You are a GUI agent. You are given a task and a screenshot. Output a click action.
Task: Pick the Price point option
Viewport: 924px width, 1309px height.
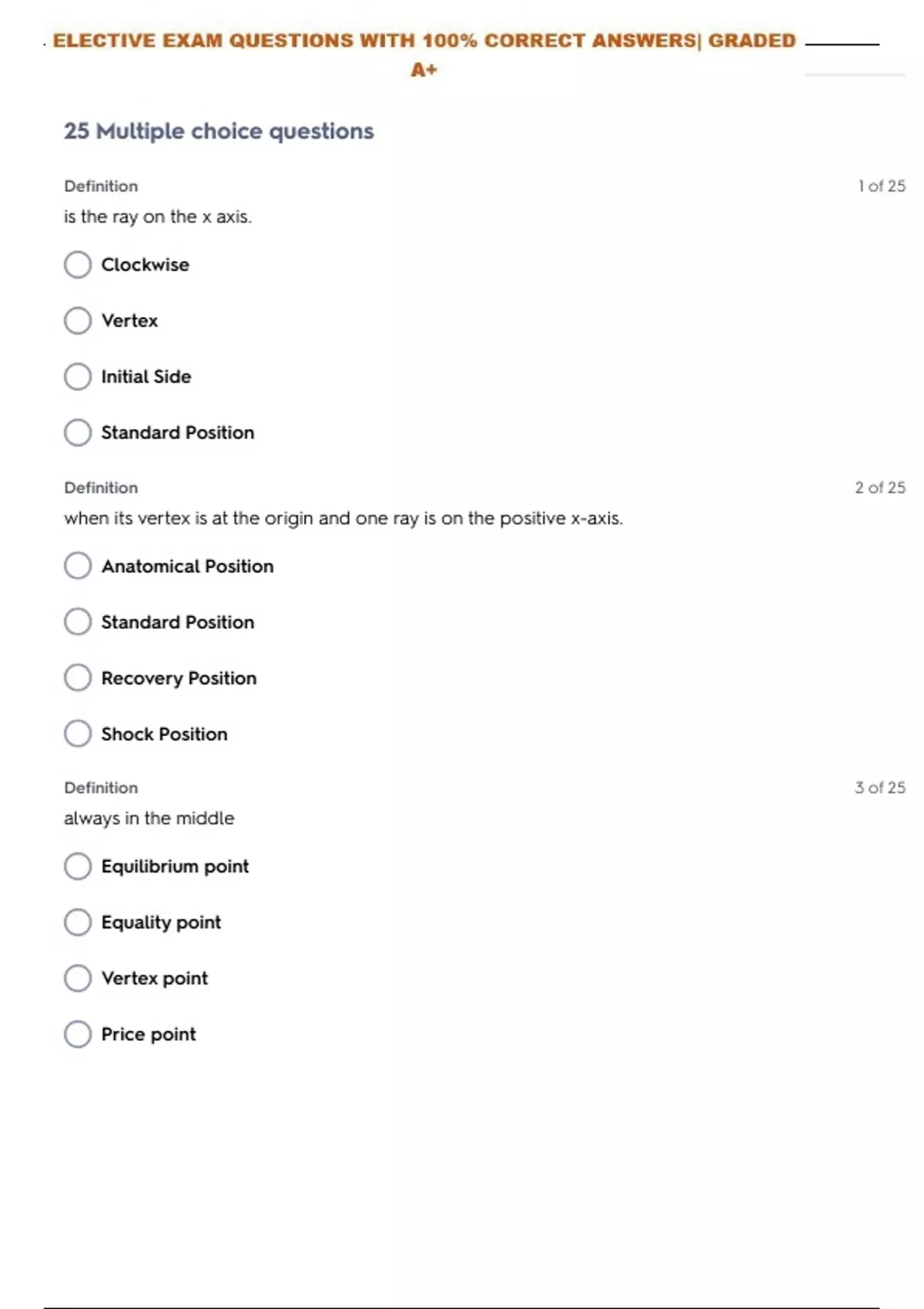coord(78,1034)
